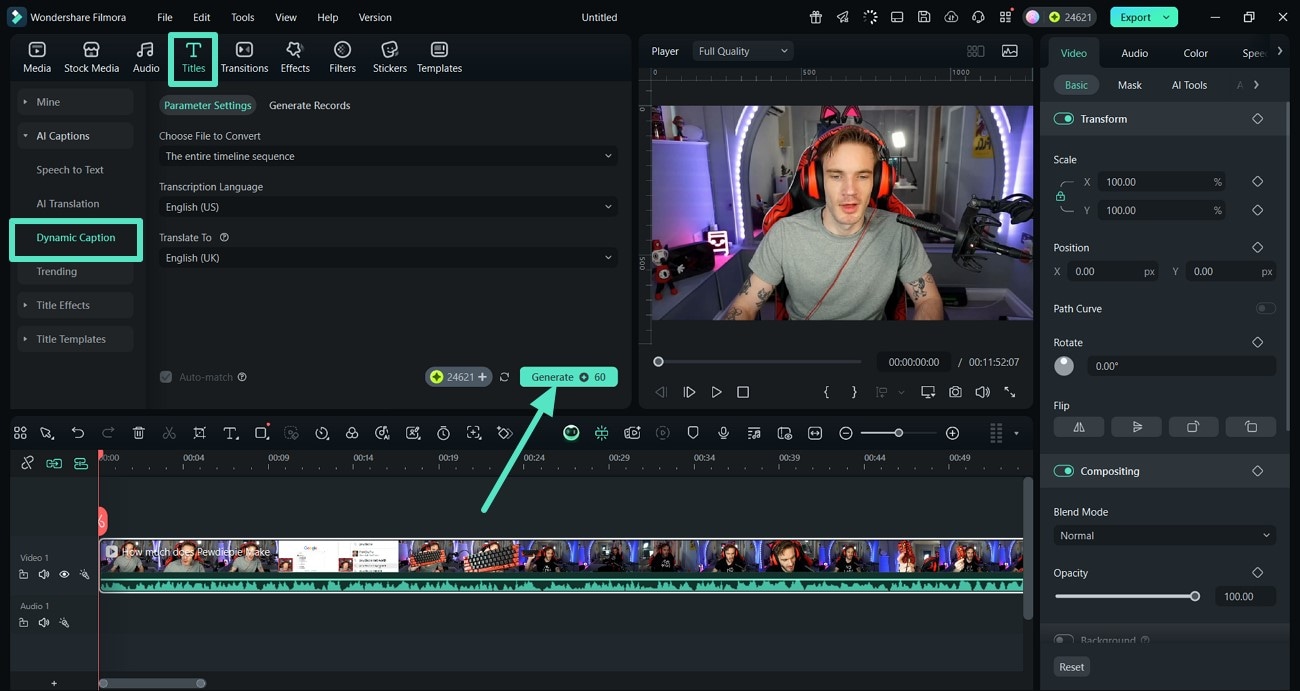Switch to the Mask sub-tab
Viewport: 1300px width, 691px height.
tap(1130, 85)
